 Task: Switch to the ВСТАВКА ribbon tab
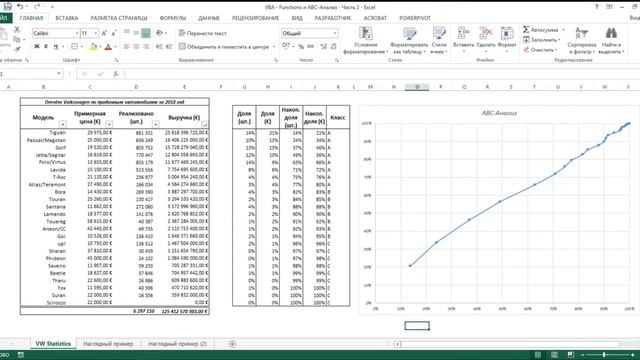(67, 18)
